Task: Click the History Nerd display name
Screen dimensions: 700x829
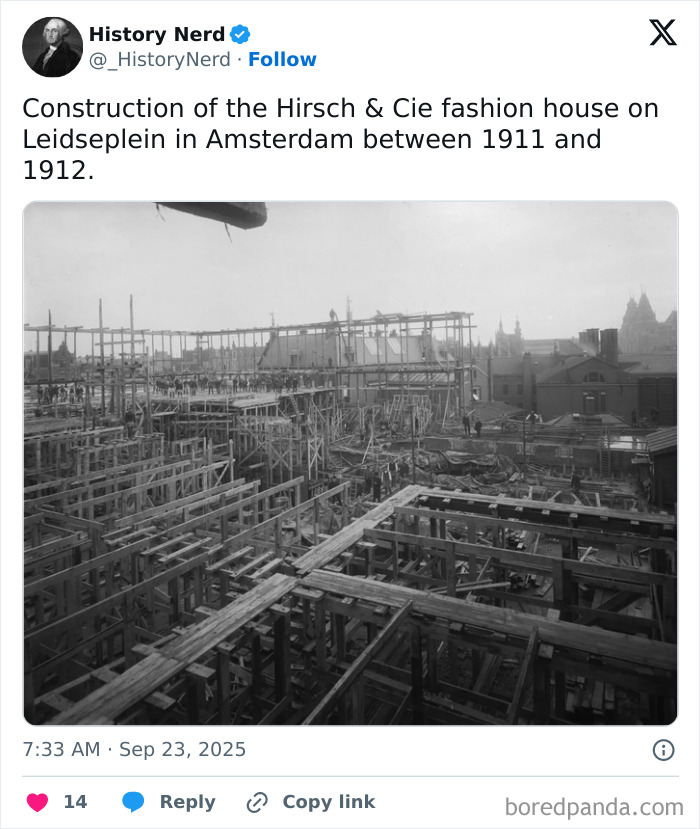Action: point(160,34)
